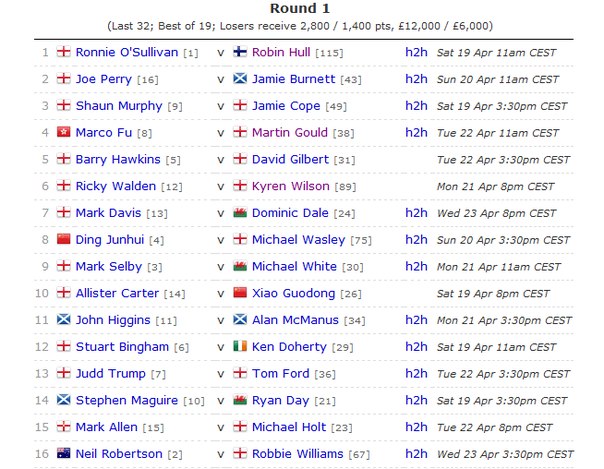Open the h2h link for Robertson v Williams
The height and width of the screenshot is (469, 604).
pyautogui.click(x=416, y=454)
